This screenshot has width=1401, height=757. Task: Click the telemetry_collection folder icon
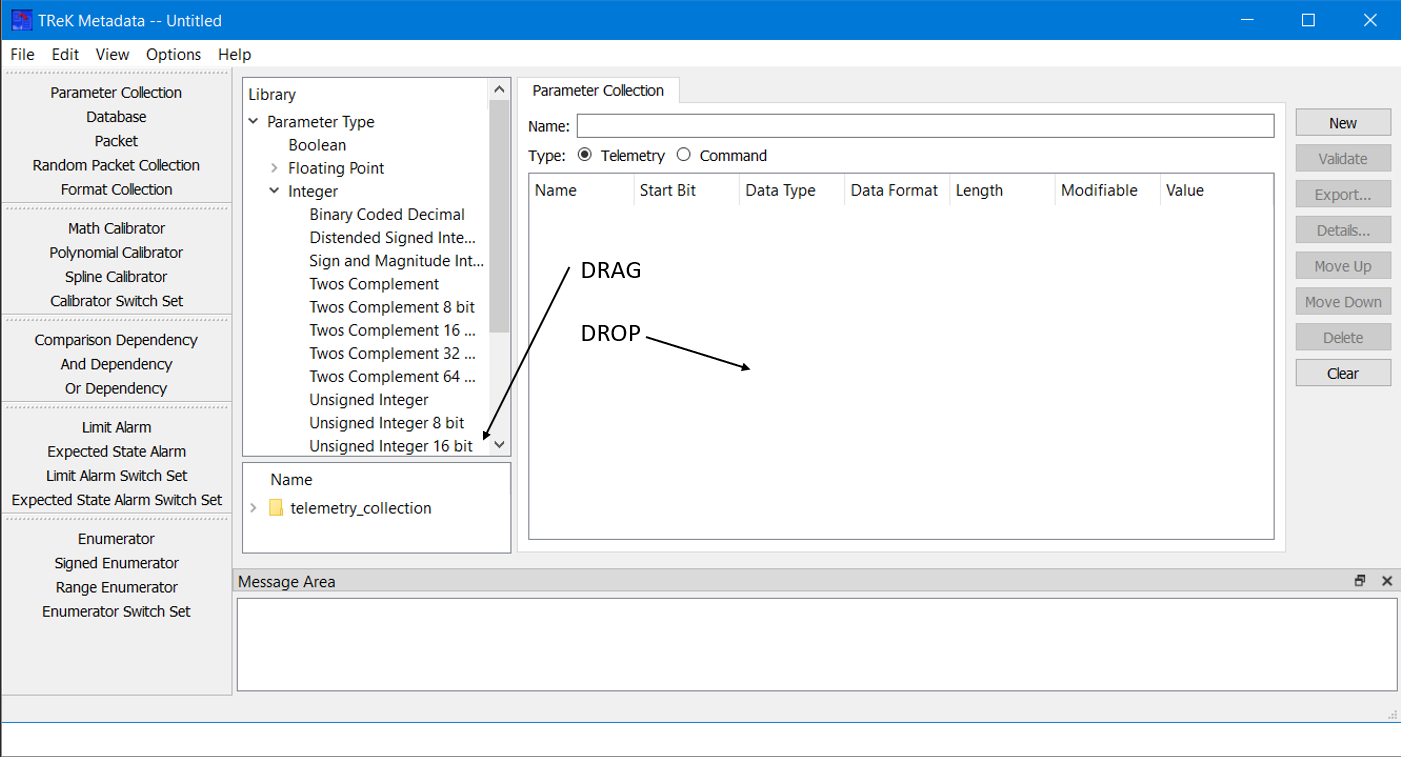coord(277,508)
